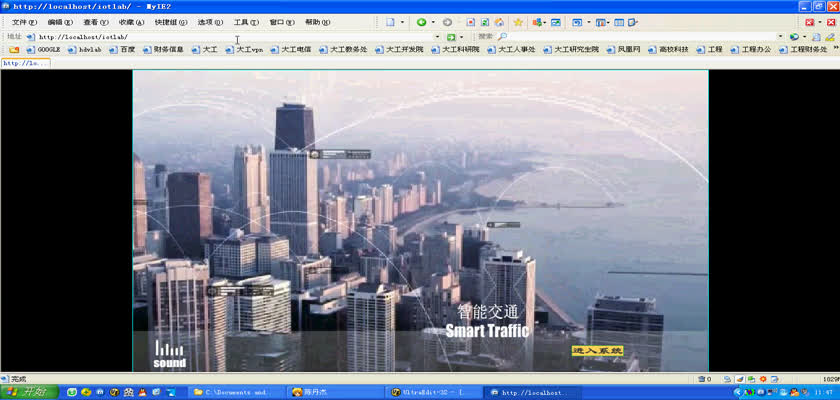840x400 pixels.
Task: Open the 编辑 menu
Action: (60, 22)
